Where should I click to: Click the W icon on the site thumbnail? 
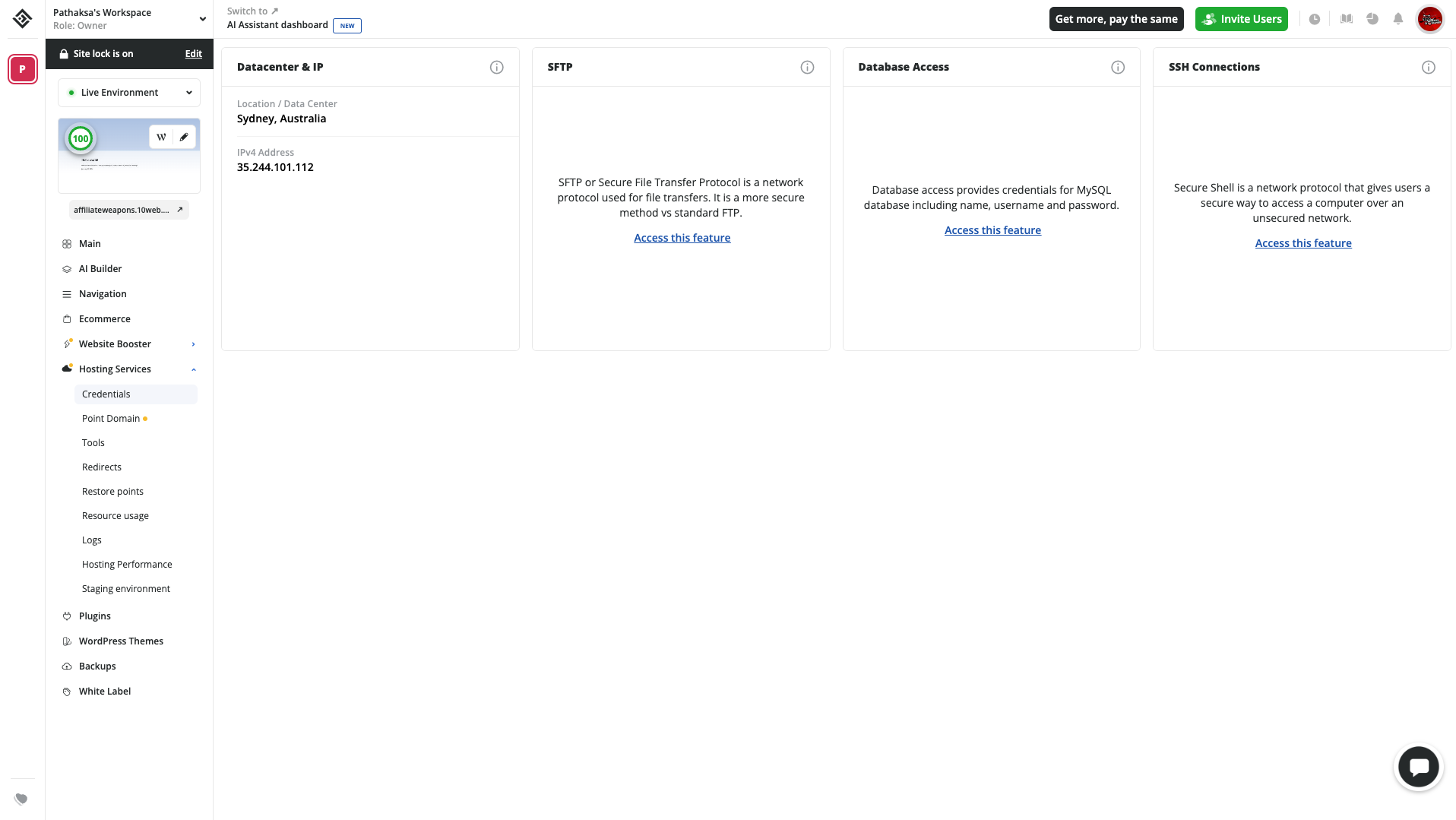pyautogui.click(x=161, y=137)
